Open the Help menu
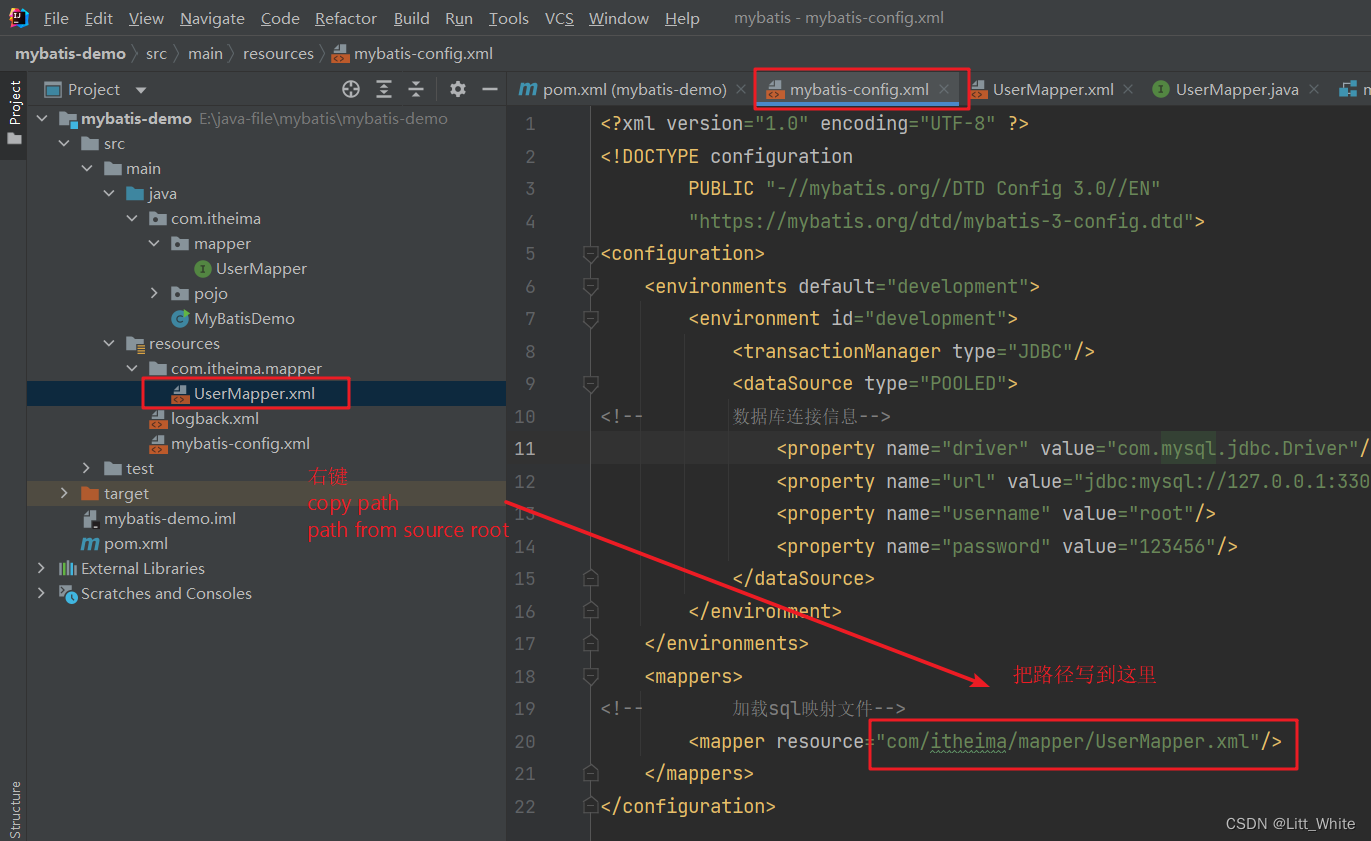1371x841 pixels. tap(682, 19)
